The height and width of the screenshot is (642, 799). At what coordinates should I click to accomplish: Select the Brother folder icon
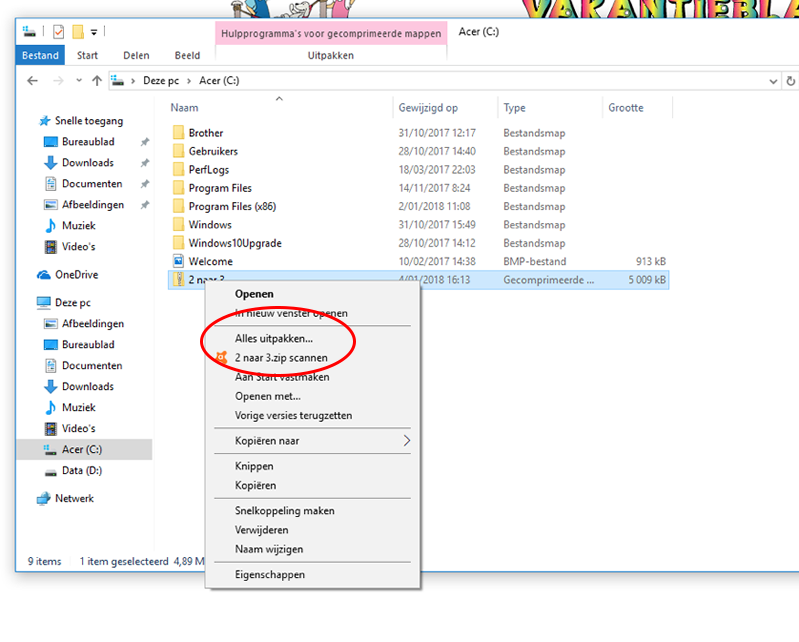click(x=179, y=133)
